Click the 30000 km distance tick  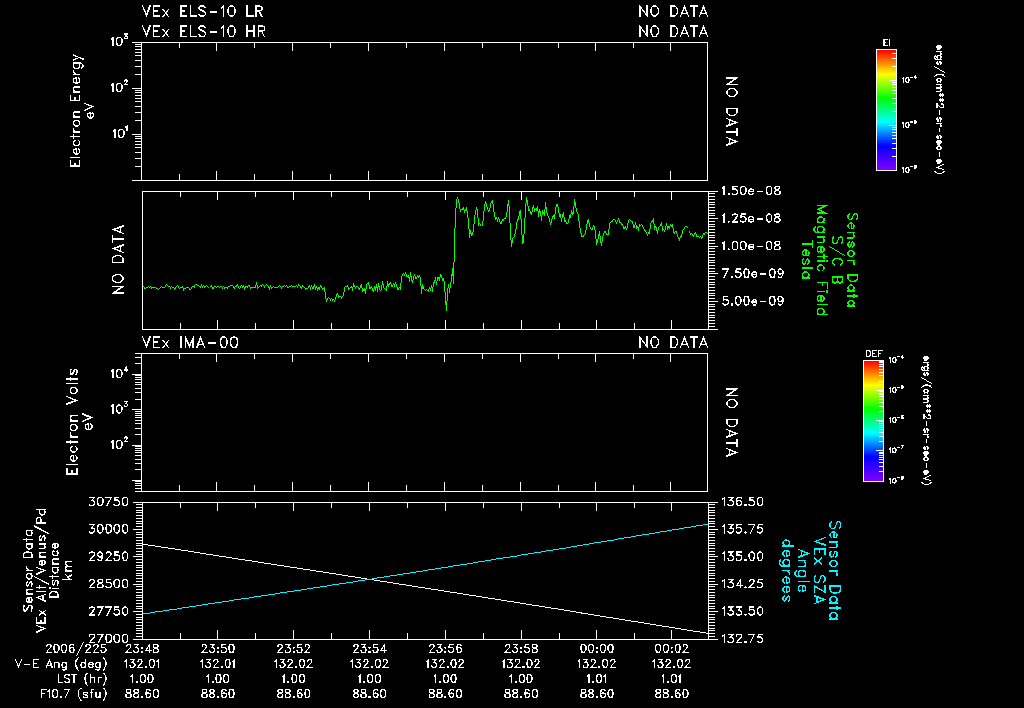(x=108, y=529)
